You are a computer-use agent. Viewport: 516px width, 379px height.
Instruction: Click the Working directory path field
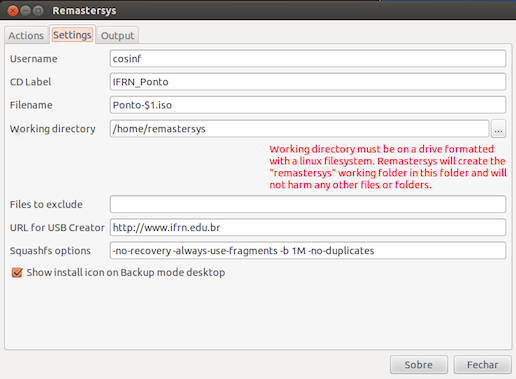[299, 129]
